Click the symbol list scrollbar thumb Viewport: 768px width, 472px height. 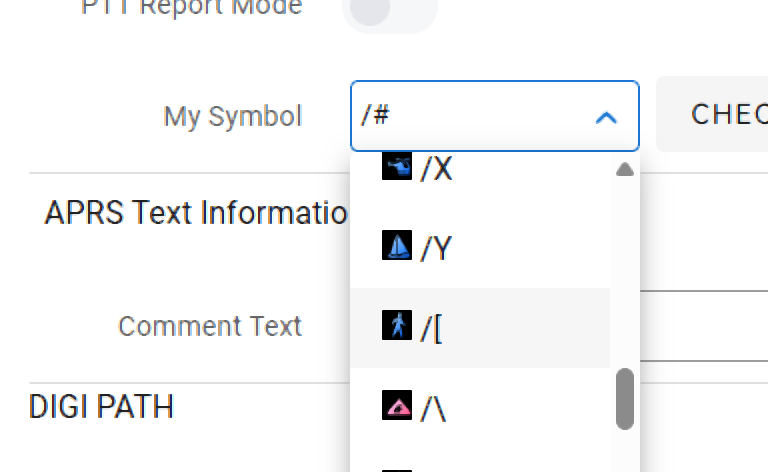(x=625, y=398)
